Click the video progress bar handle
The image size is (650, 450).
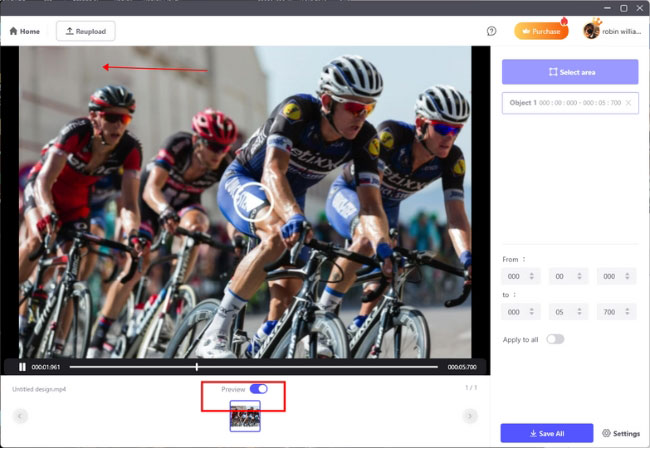tap(196, 367)
